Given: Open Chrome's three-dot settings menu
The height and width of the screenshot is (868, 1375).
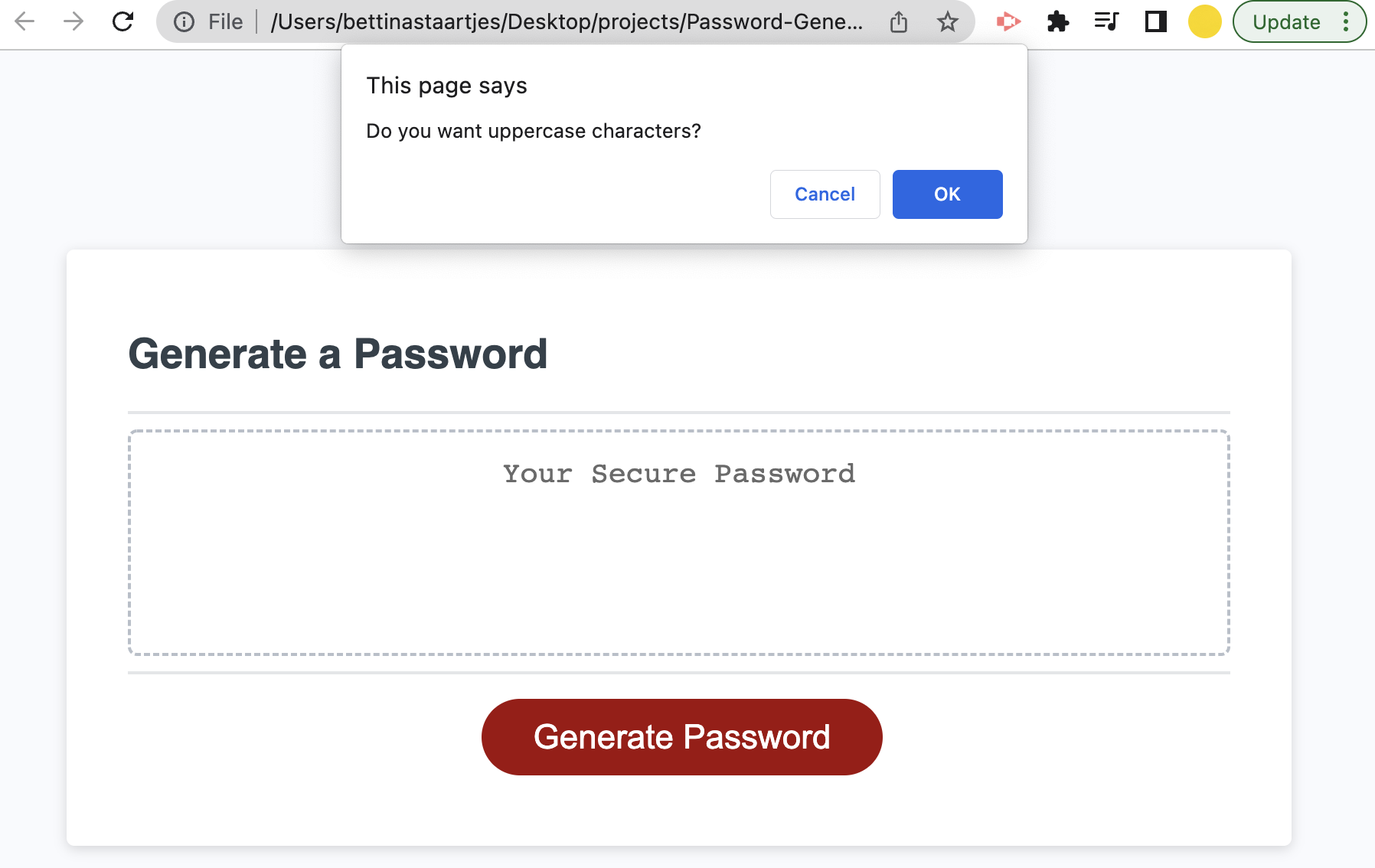Looking at the screenshot, I should (x=1347, y=21).
